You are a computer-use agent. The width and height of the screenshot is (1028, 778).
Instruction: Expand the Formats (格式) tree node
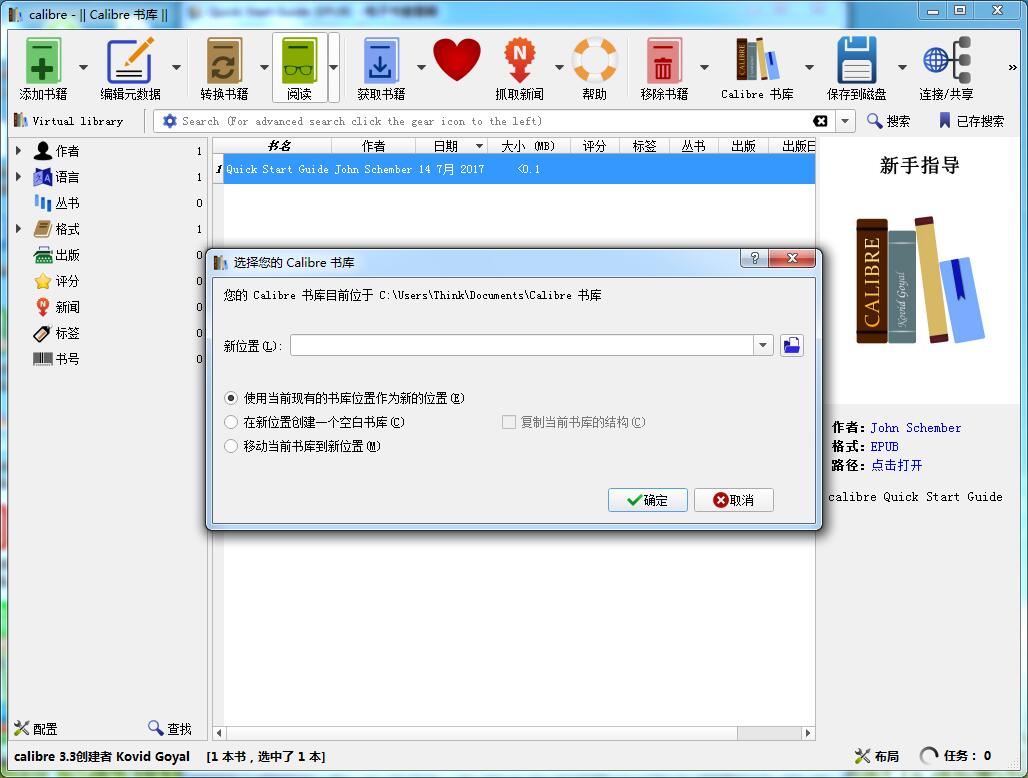click(x=18, y=229)
